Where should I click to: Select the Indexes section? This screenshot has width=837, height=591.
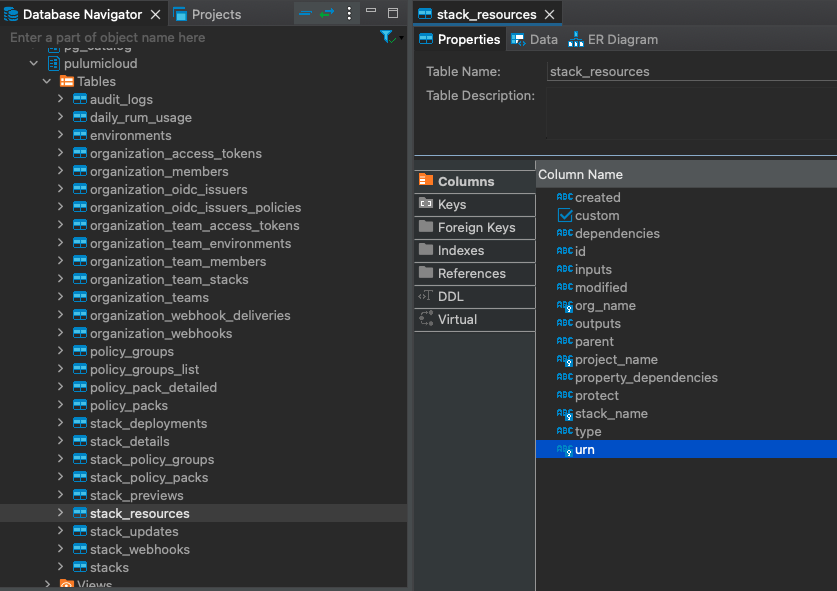point(475,250)
